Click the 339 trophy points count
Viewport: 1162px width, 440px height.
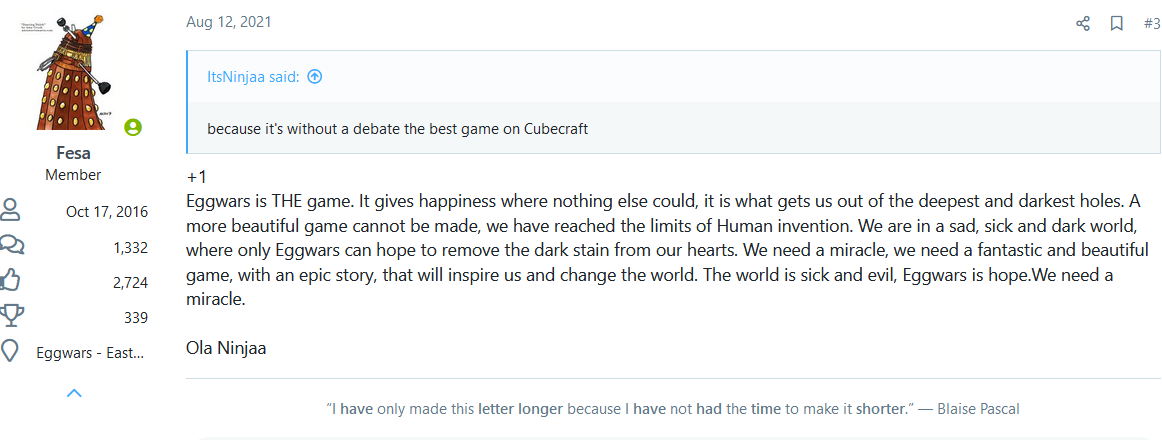(136, 318)
